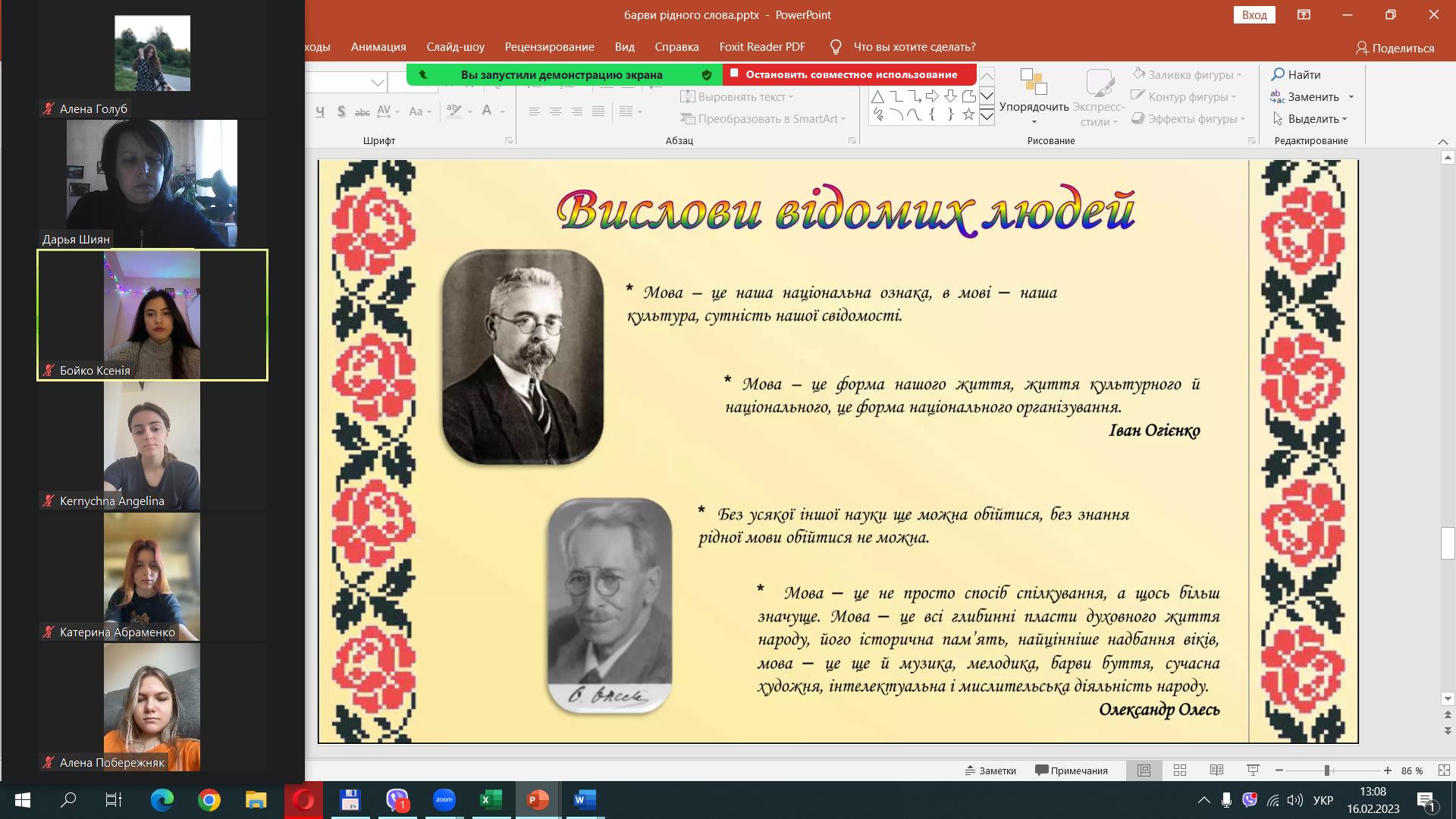Image resolution: width=1456 pixels, height=819 pixels.
Task: Toggle strikethrough text formatting
Action: (362, 111)
